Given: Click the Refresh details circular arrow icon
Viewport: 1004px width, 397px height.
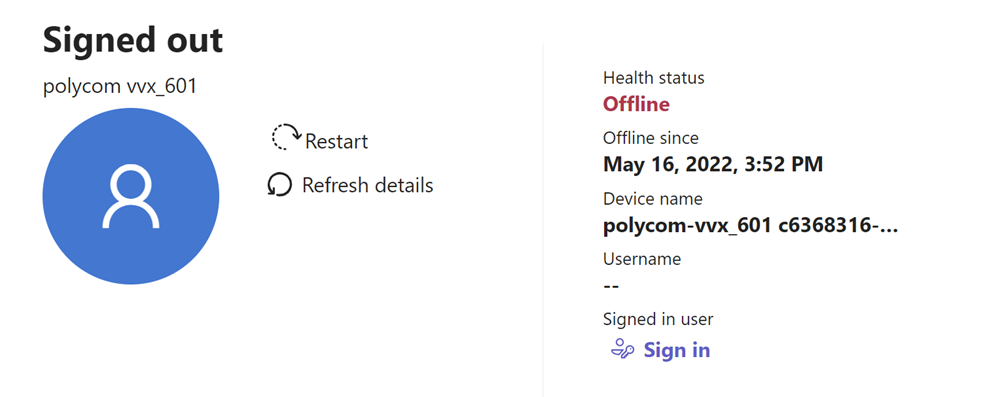Looking at the screenshot, I should (280, 185).
